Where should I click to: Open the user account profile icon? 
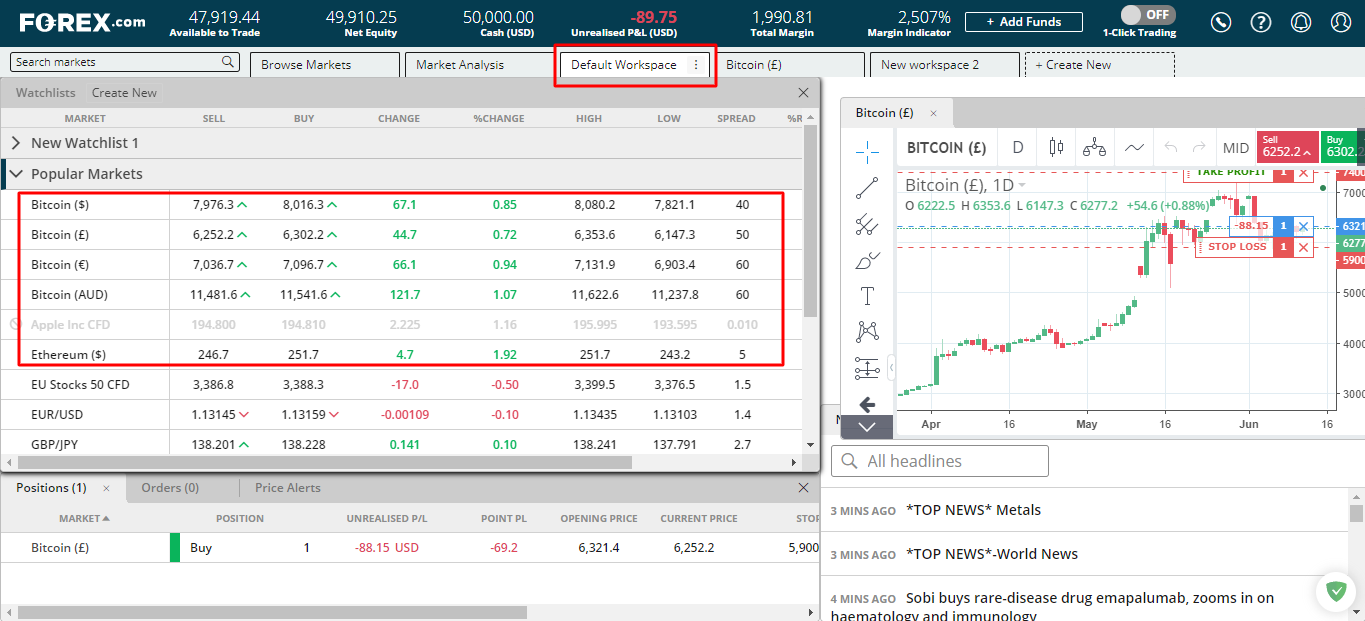pos(1341,22)
